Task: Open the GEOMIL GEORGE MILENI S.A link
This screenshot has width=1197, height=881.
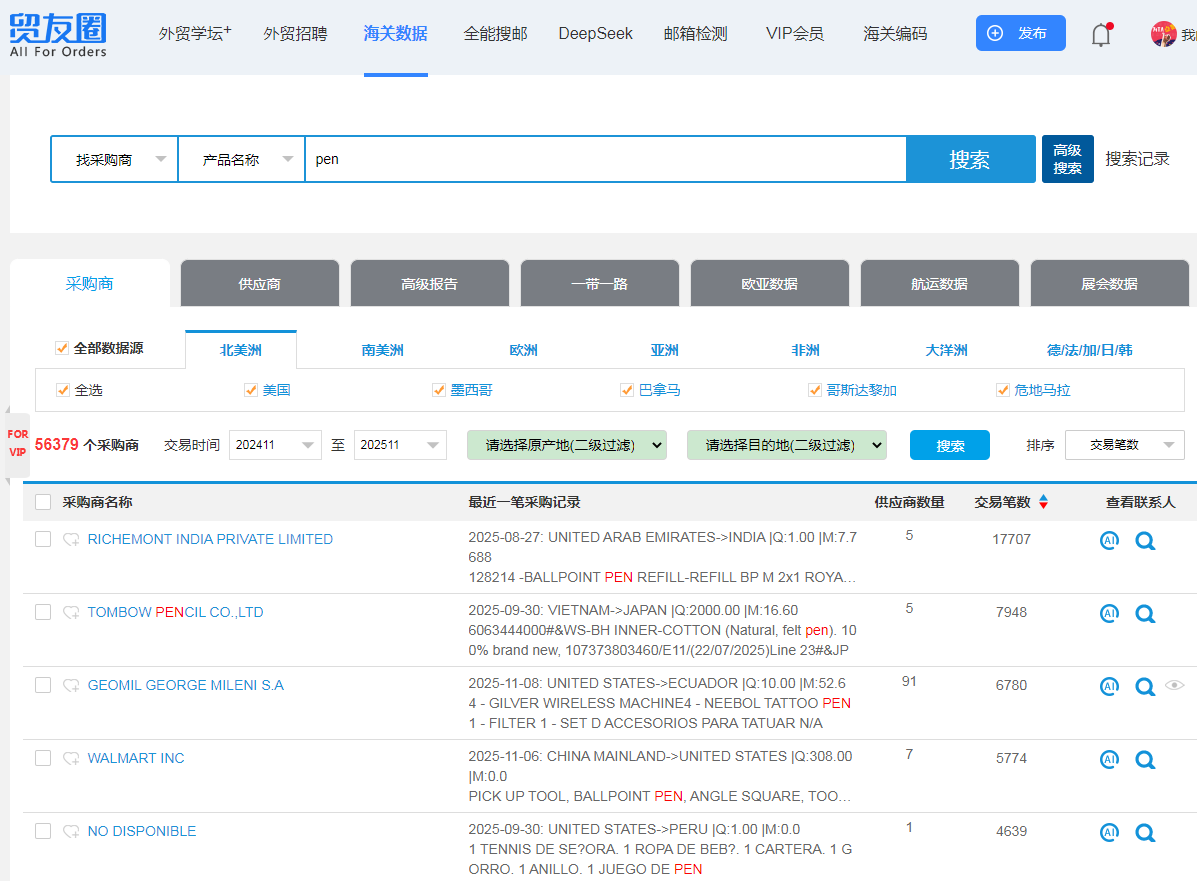Action: (x=186, y=686)
